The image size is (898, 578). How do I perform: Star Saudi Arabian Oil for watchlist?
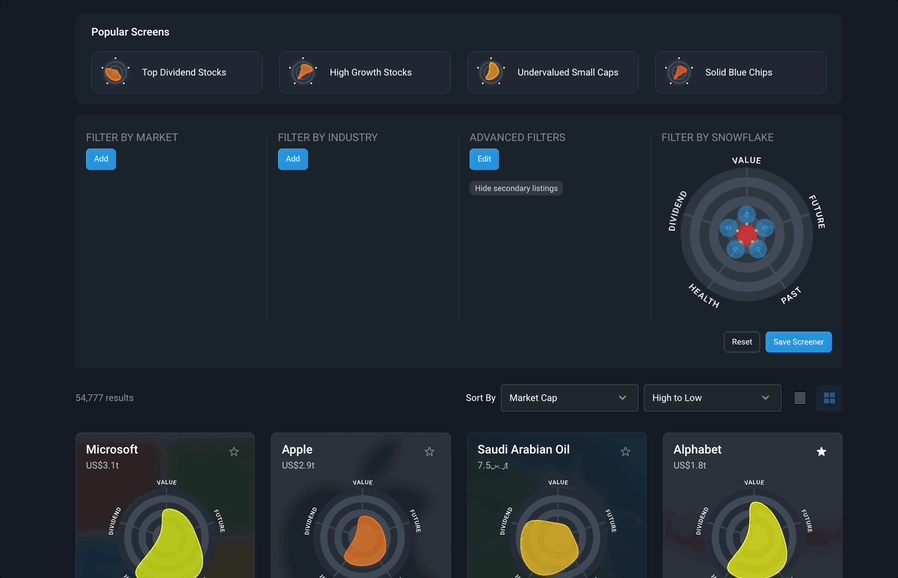(625, 452)
